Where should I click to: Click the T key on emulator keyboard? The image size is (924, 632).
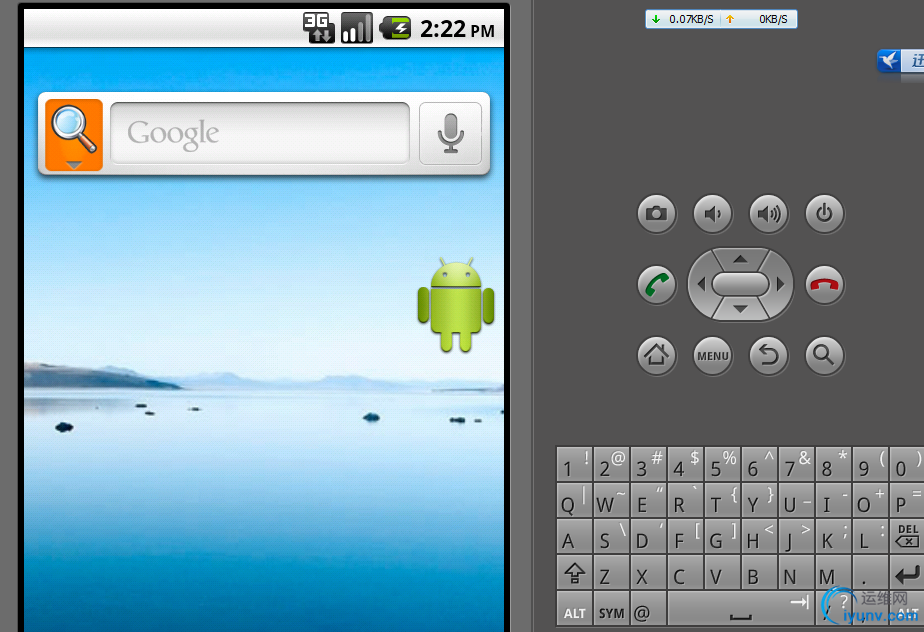pos(723,501)
